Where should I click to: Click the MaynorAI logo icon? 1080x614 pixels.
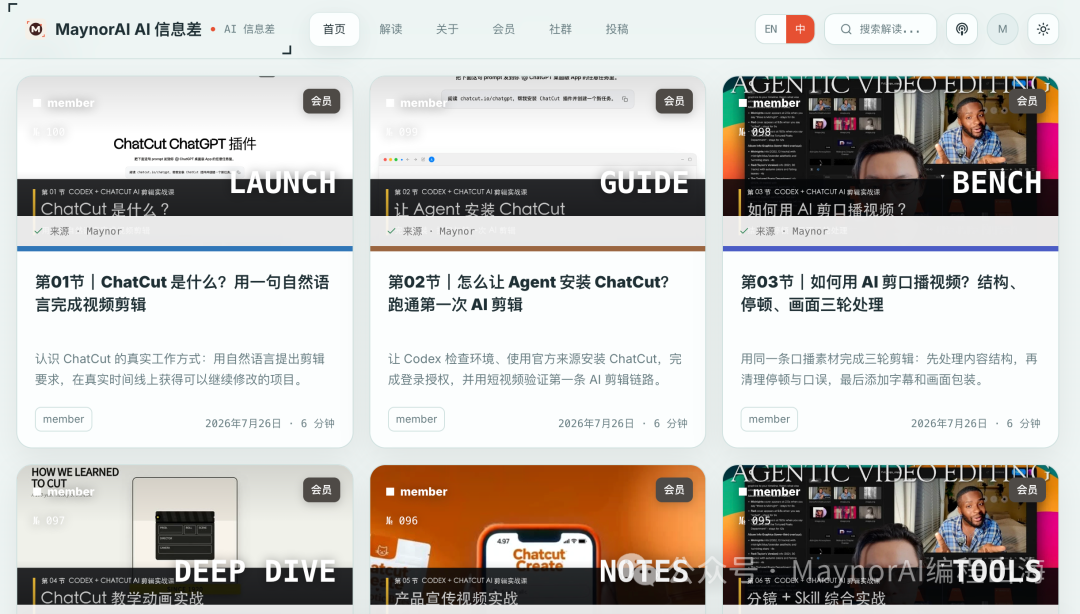pos(36,29)
